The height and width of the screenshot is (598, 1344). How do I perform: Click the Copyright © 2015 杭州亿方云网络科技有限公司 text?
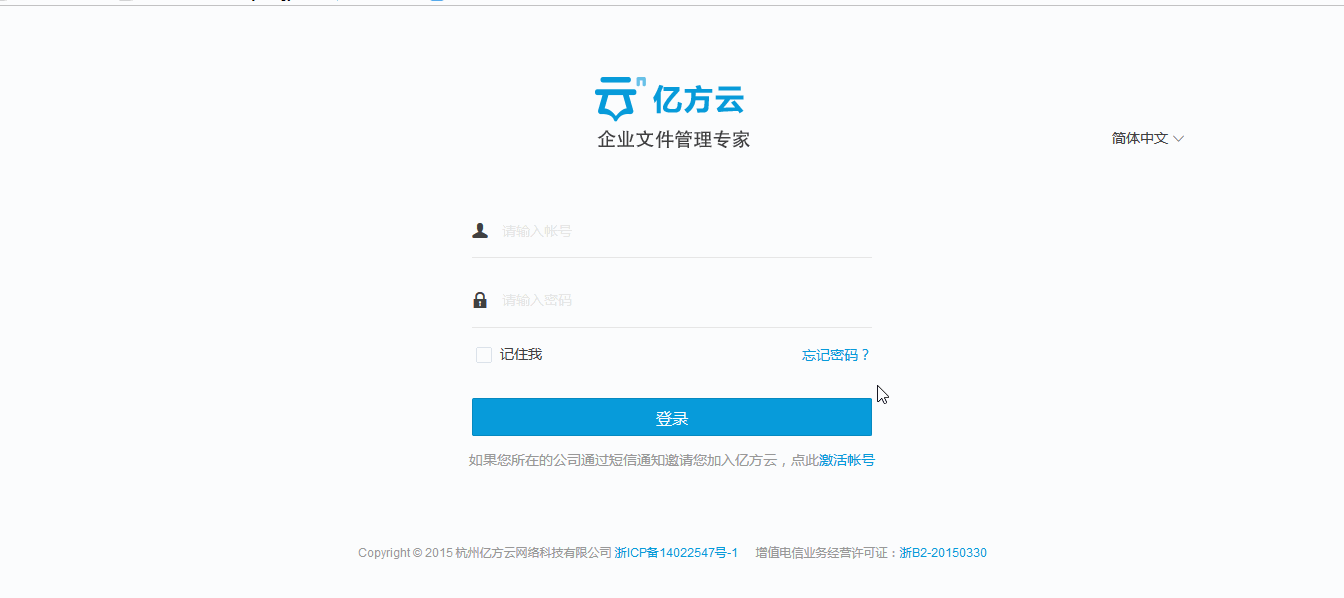[x=485, y=553]
